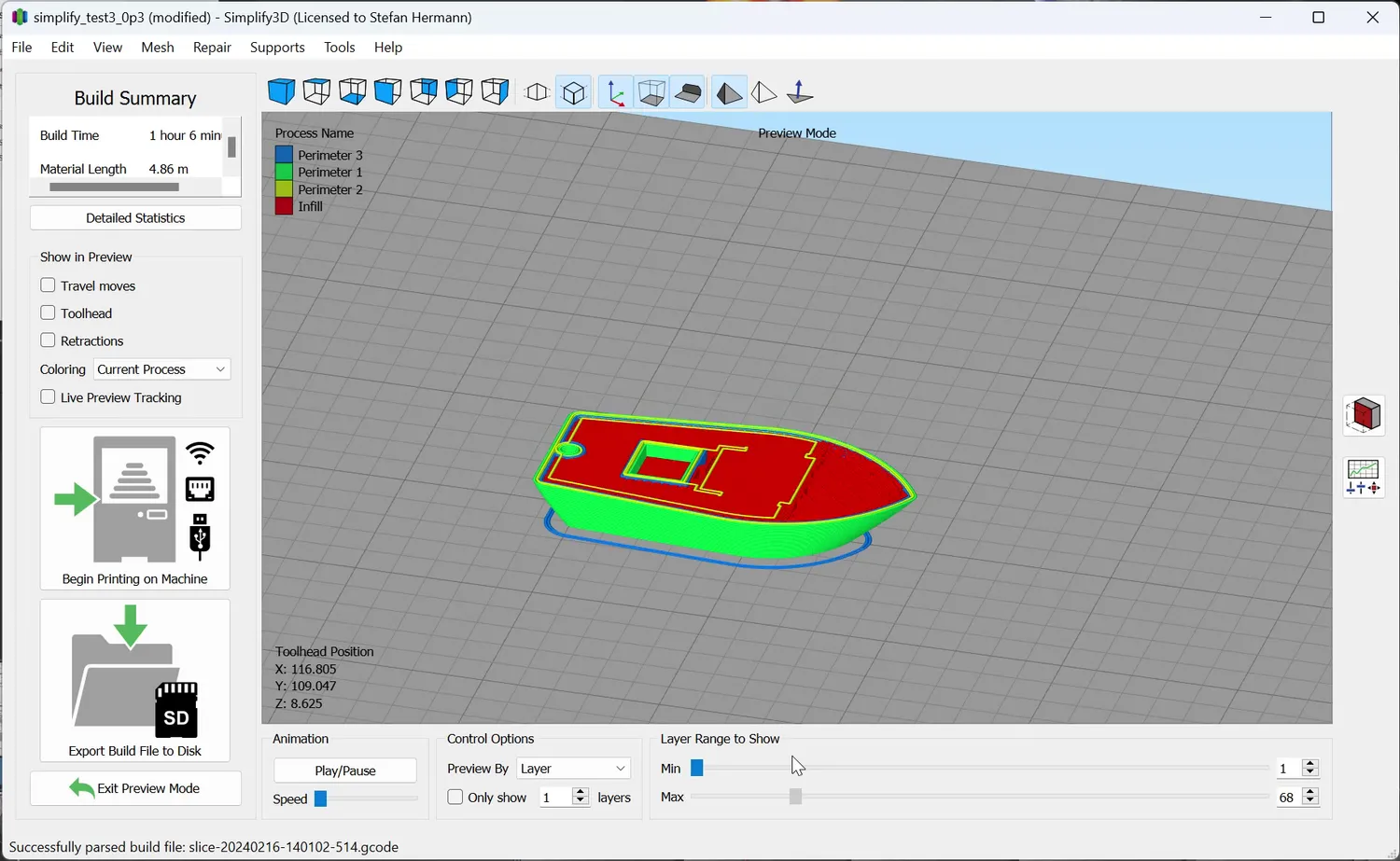Decrease Max layer stepper value

point(1310,801)
